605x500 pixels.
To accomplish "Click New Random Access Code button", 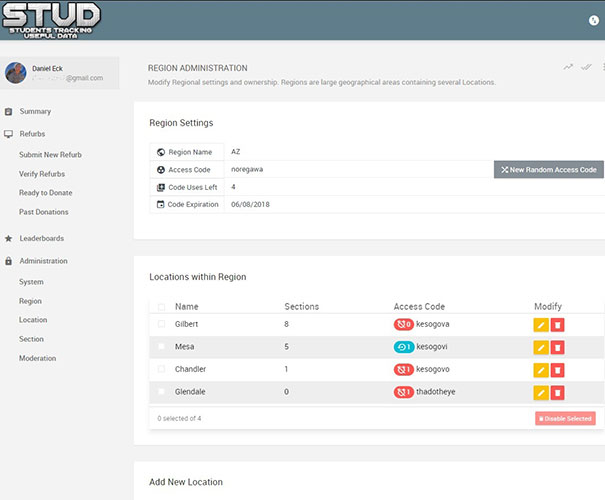I will point(548,170).
